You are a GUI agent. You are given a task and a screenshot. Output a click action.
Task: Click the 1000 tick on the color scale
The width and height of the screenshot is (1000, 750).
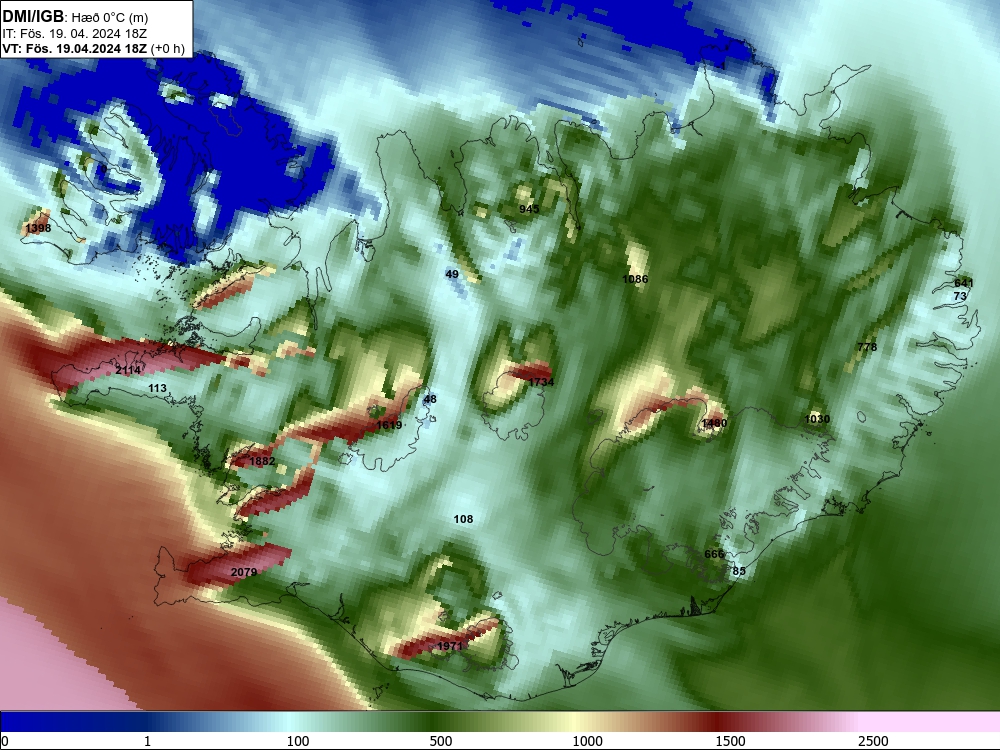point(587,741)
